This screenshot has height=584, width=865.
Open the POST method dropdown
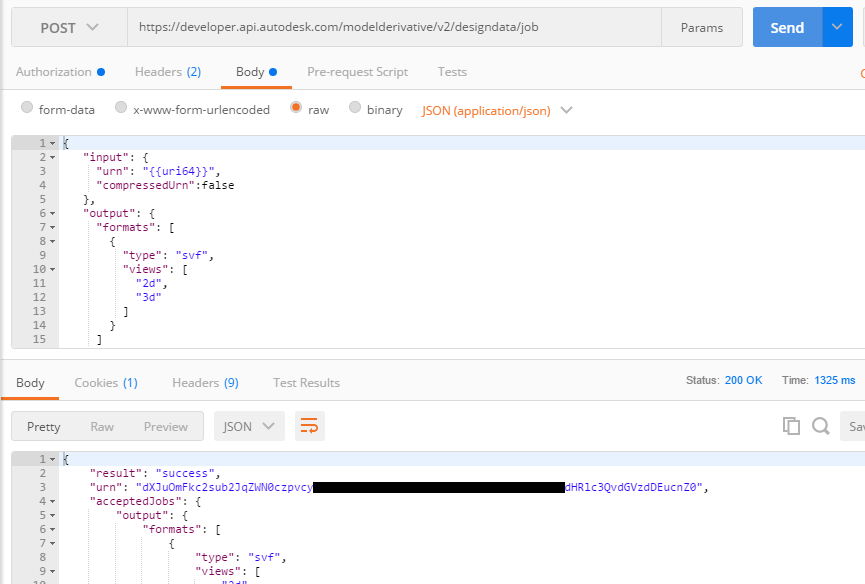coord(68,27)
